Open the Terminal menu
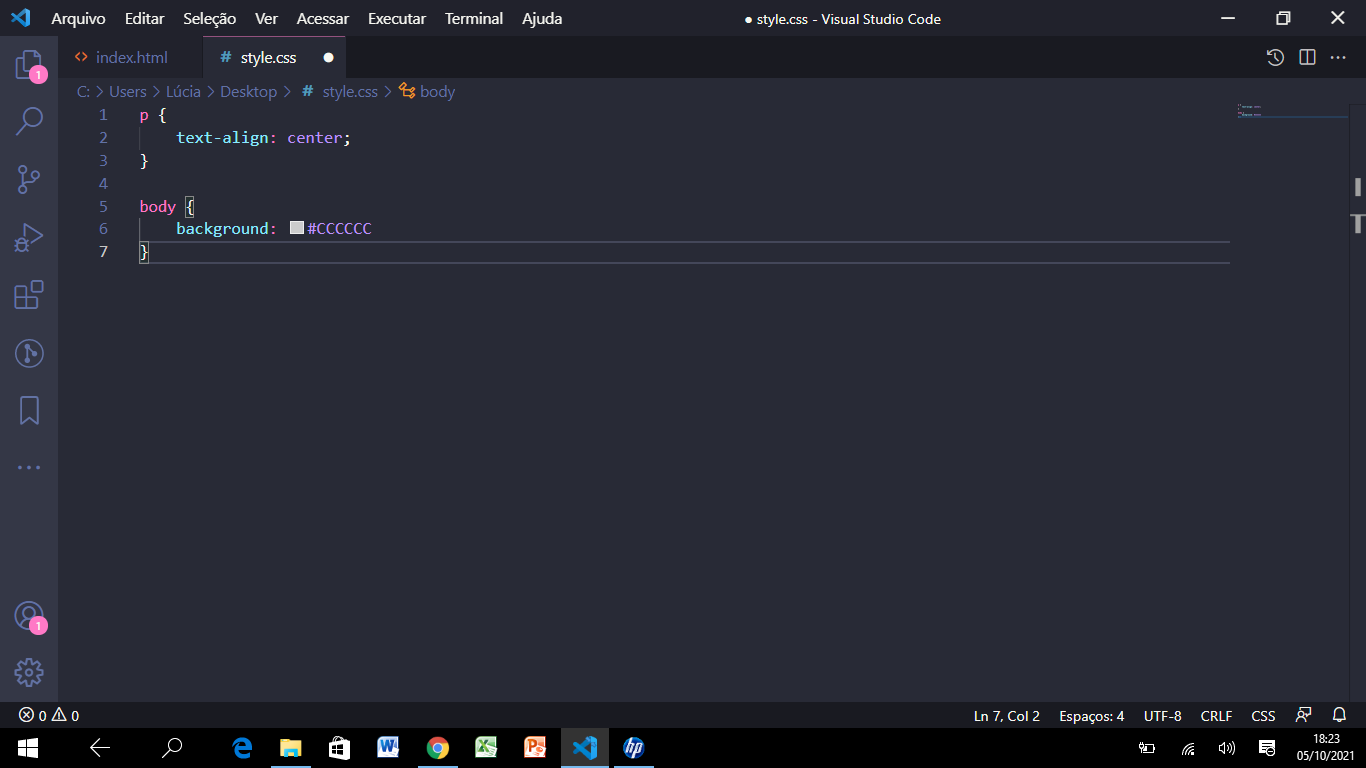 (474, 18)
